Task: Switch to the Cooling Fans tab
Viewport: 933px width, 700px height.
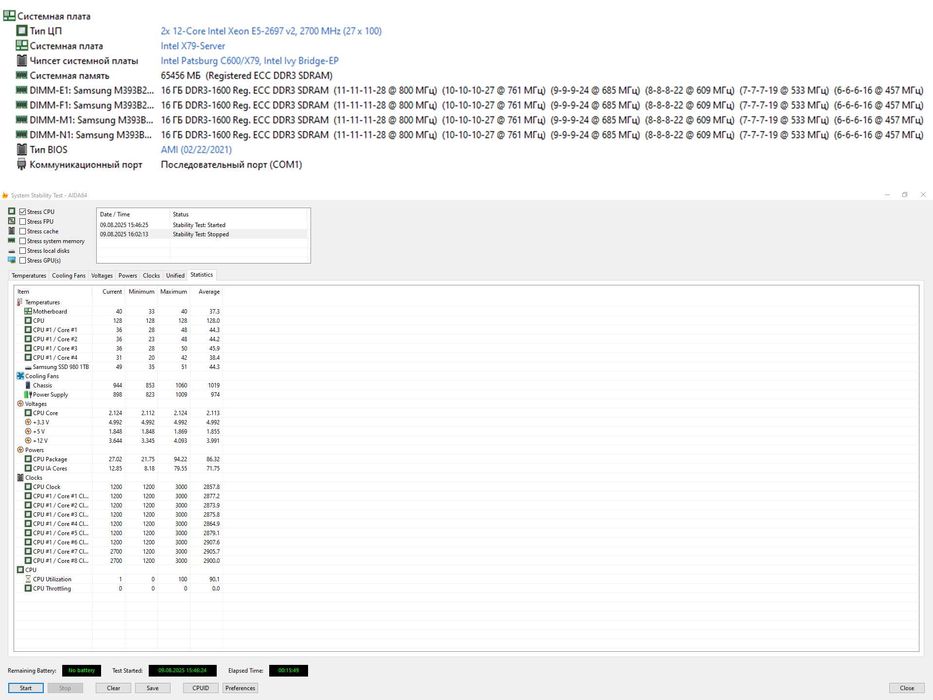Action: 68,276
